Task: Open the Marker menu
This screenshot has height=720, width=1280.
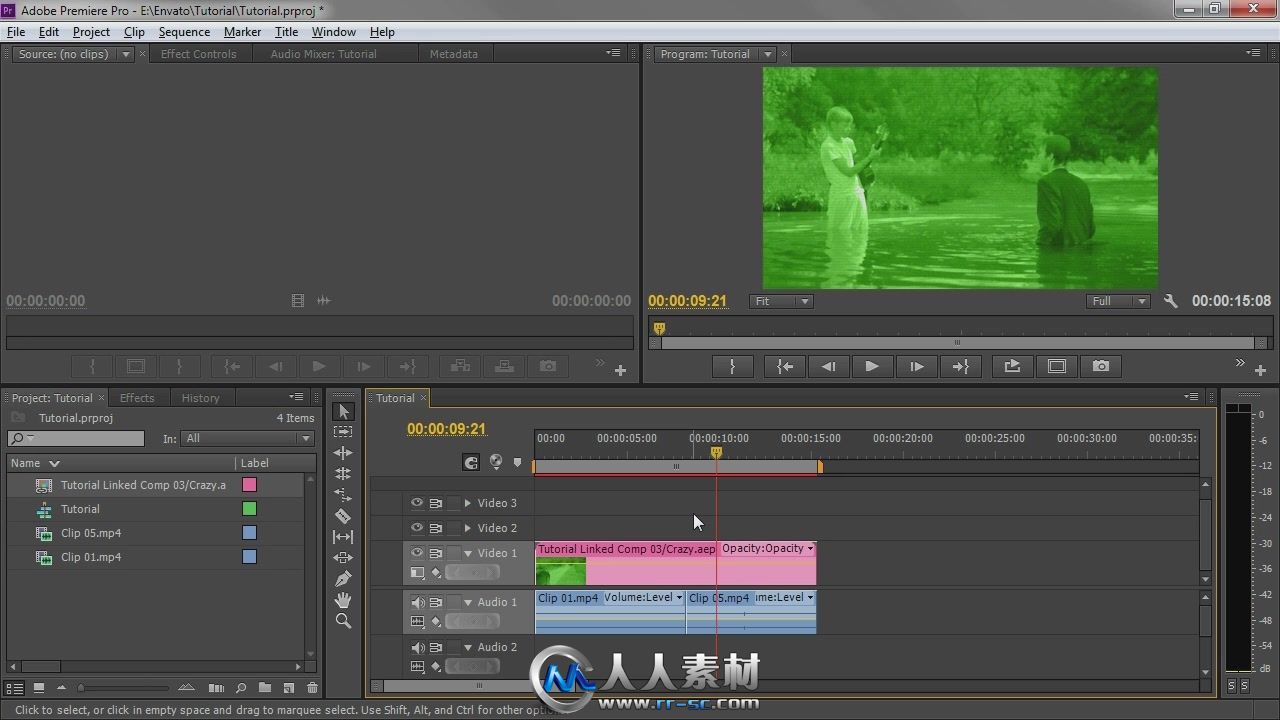Action: coord(242,32)
